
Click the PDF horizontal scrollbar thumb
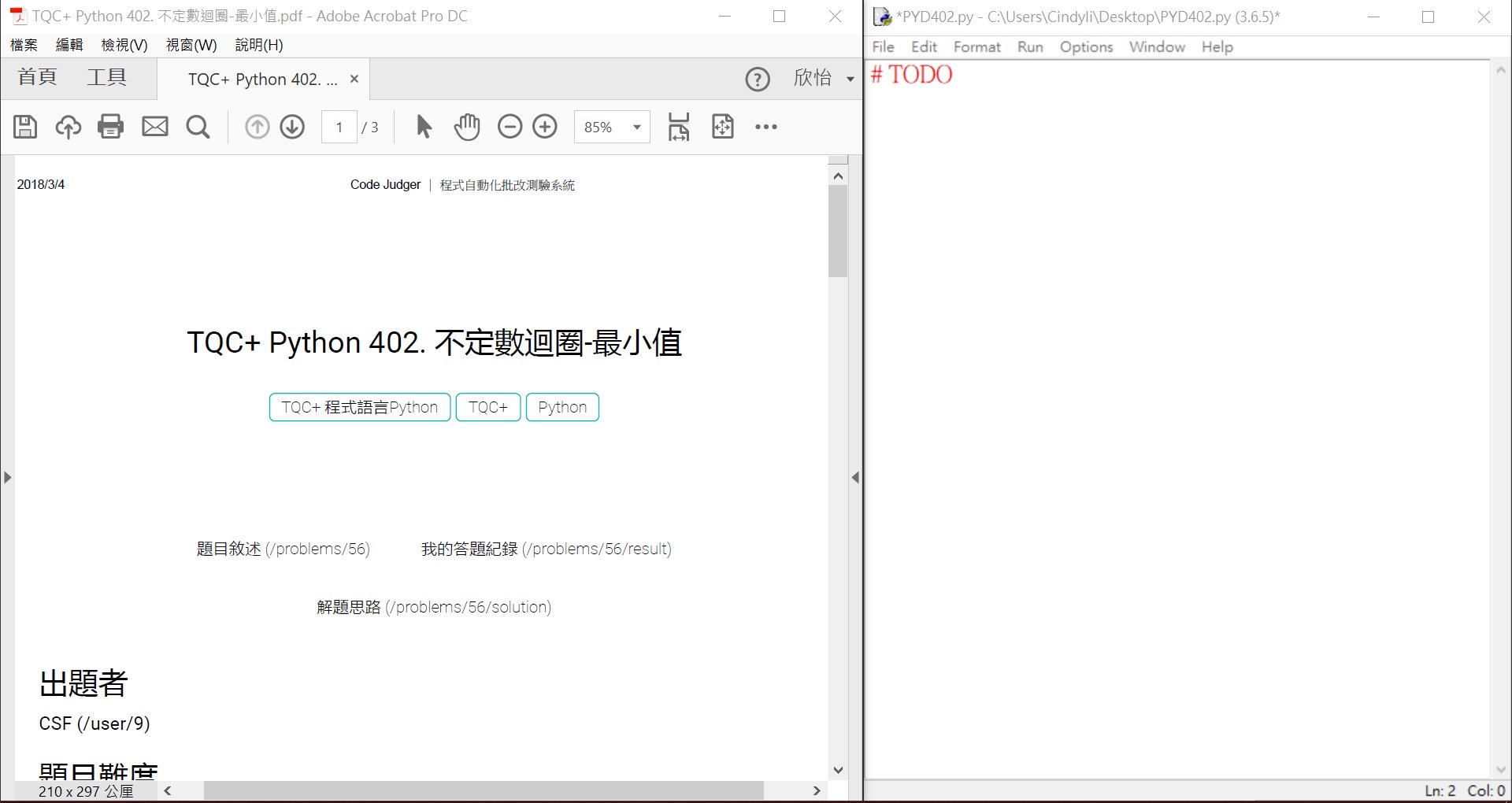[x=484, y=790]
